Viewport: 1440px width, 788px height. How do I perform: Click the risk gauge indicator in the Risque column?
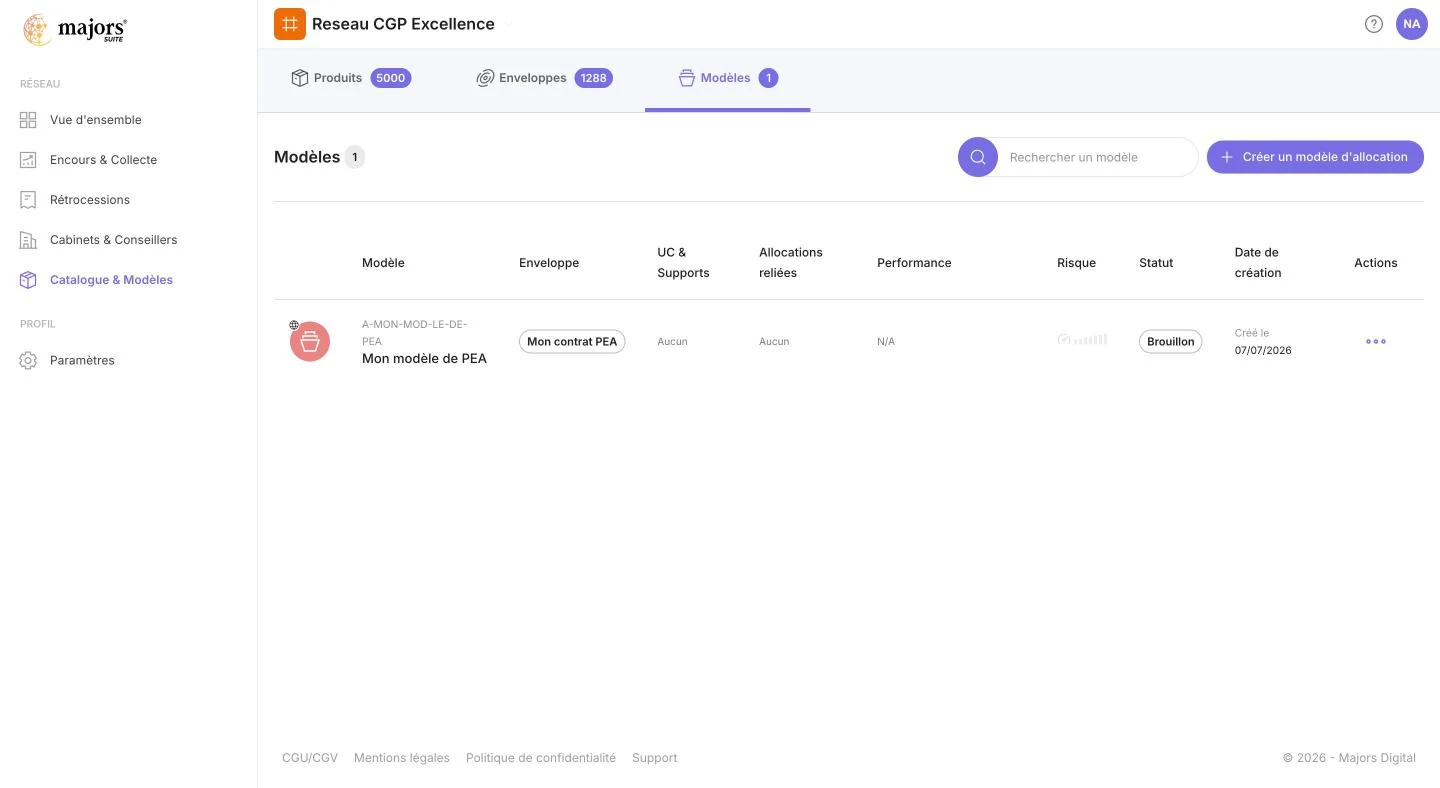(x=1082, y=340)
